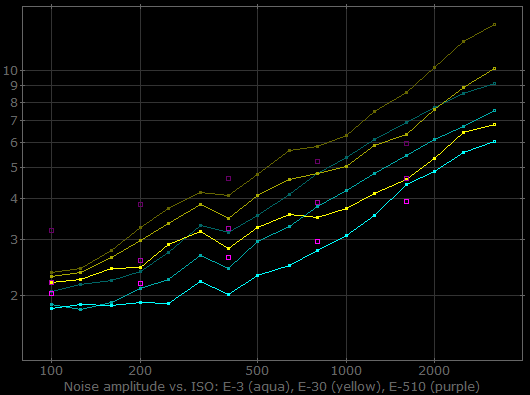
Task: Click the y-axis label "7"
Action: tap(14, 121)
